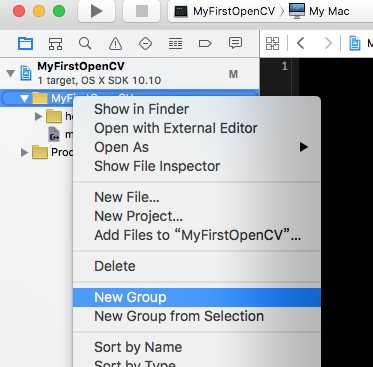Viewport: 373px width, 367px height.
Task: Go forward in editor history
Action: tap(328, 43)
